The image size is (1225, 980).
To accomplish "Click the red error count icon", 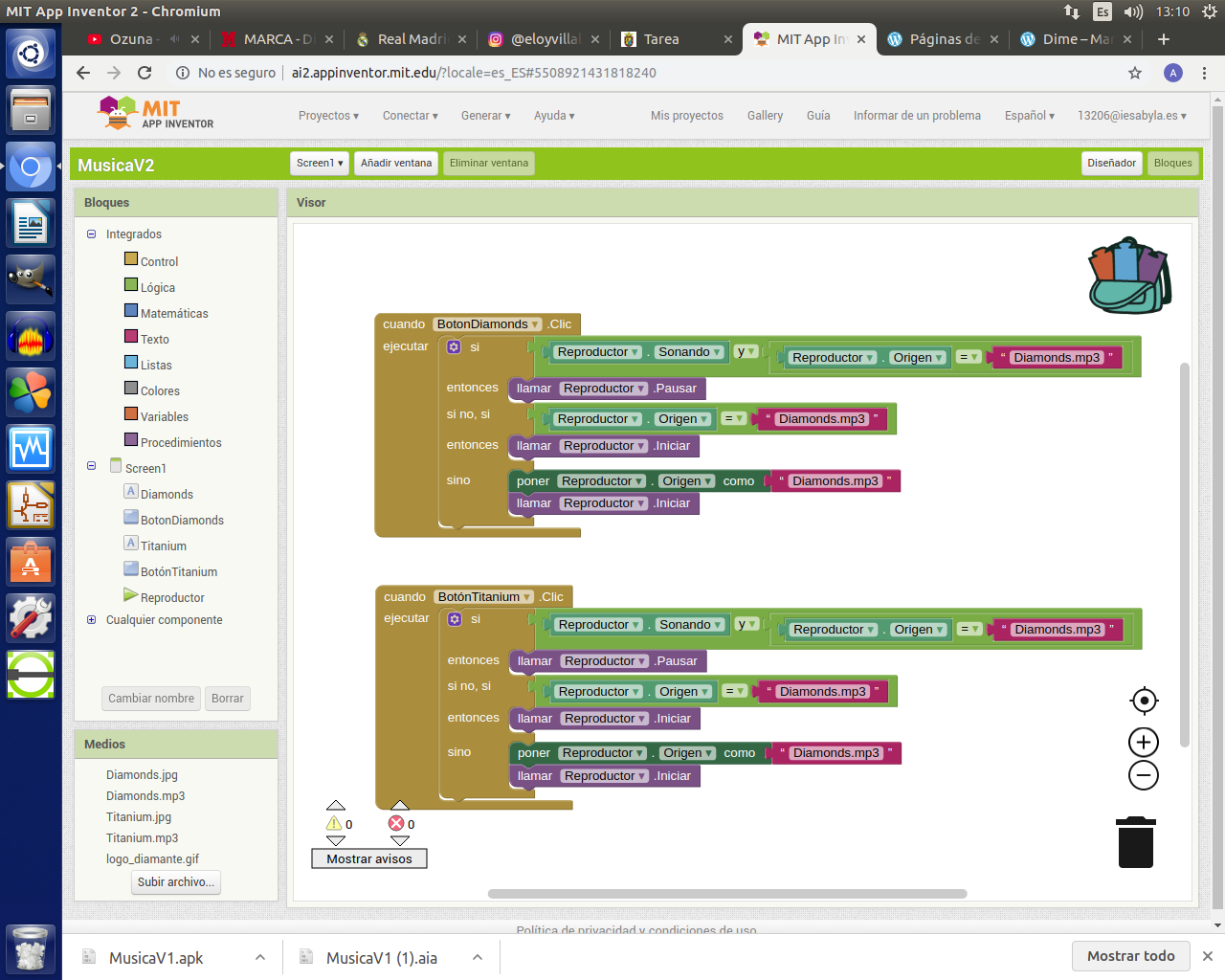I will tap(396, 823).
